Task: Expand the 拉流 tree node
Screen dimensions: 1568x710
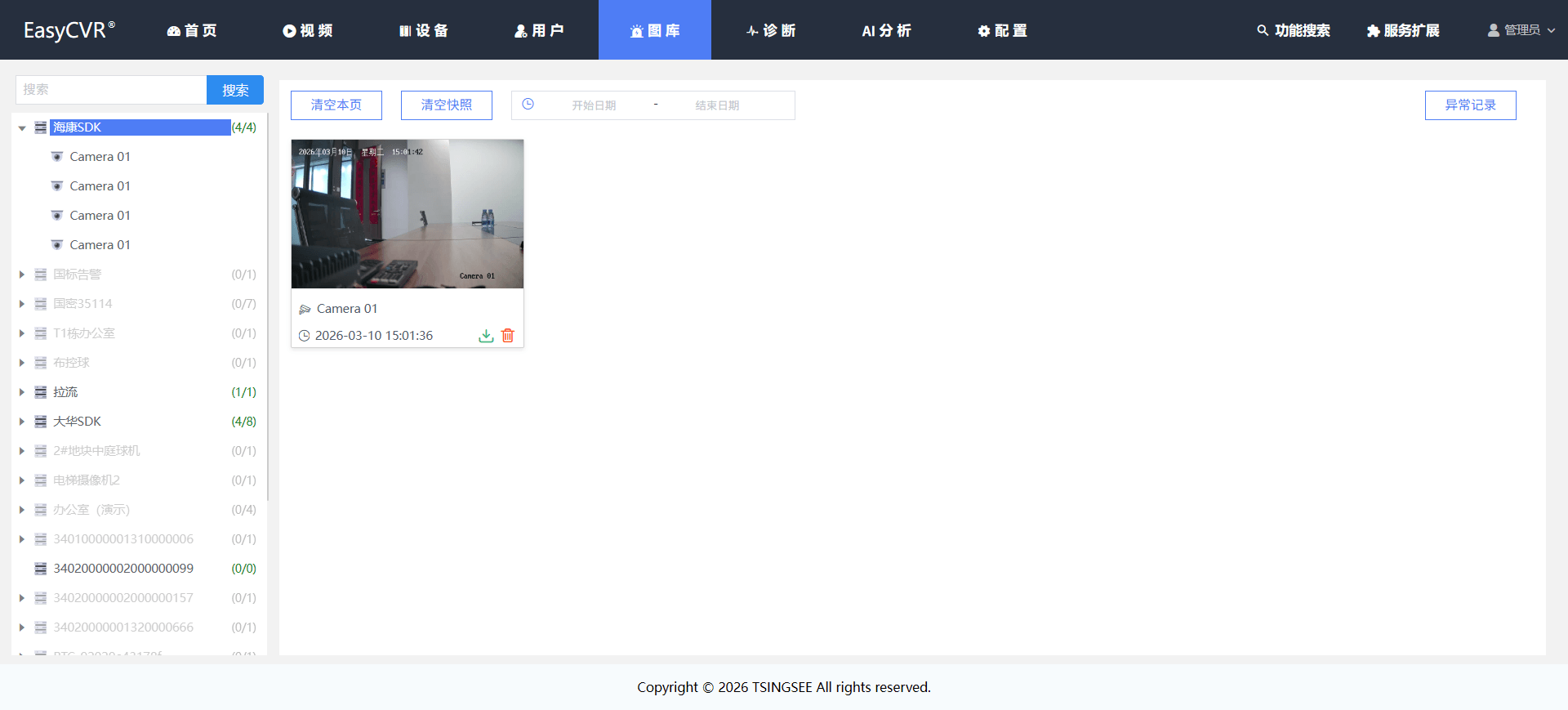Action: tap(22, 392)
